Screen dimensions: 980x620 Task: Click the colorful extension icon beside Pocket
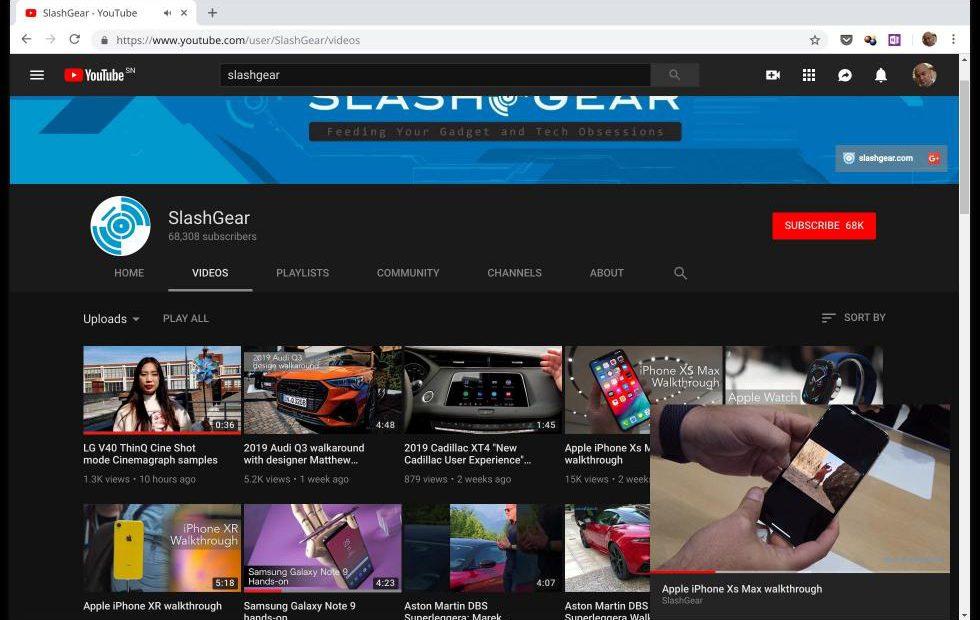(870, 40)
